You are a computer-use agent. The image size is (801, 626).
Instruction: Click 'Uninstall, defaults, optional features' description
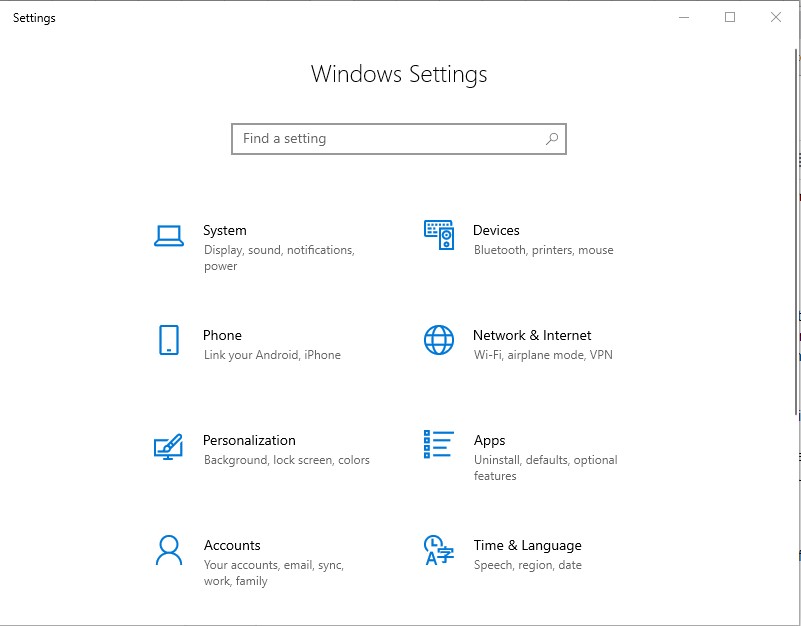click(x=546, y=468)
